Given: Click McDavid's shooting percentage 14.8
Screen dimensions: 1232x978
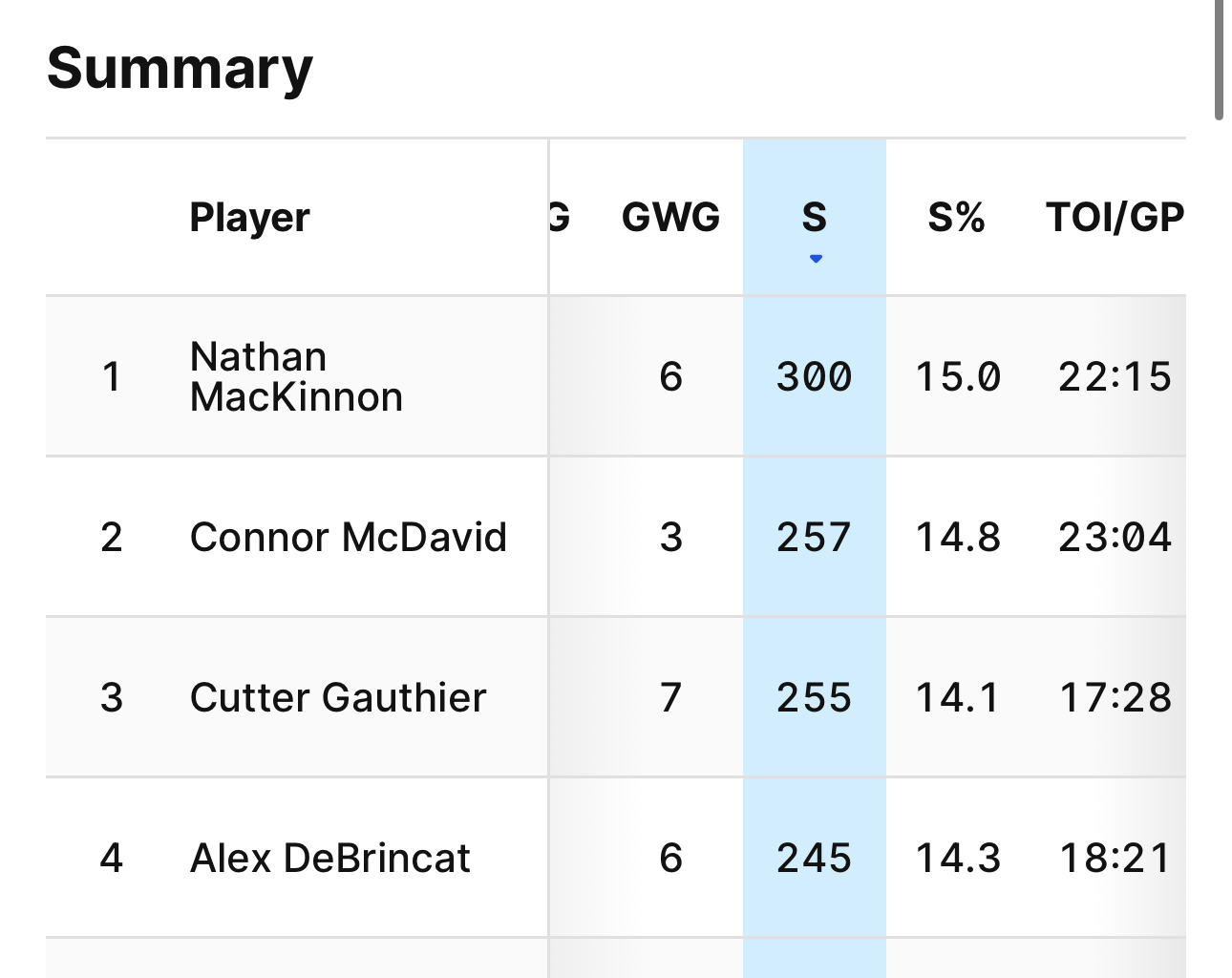Looking at the screenshot, I should pos(956,537).
